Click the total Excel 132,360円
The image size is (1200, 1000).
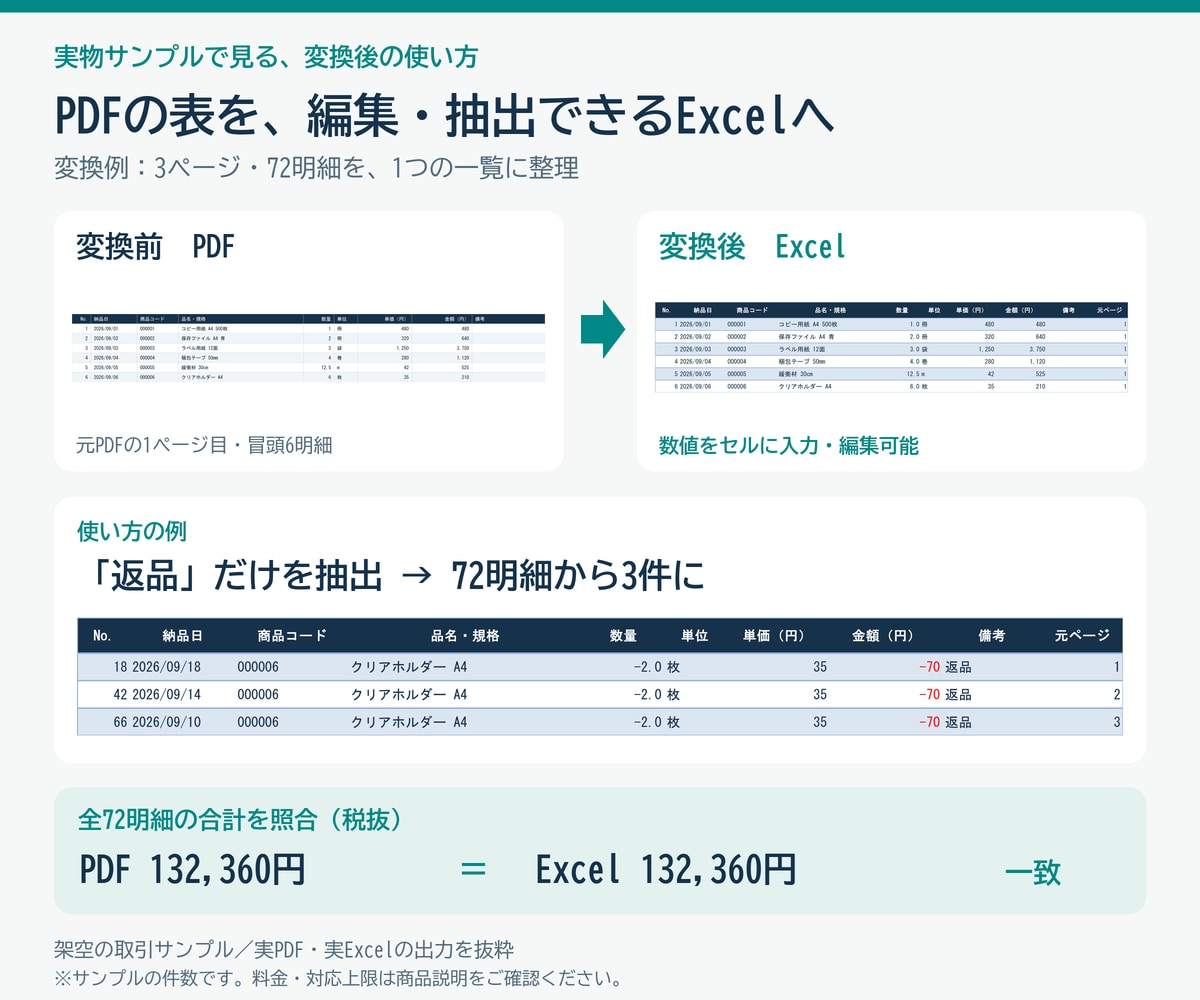point(666,870)
